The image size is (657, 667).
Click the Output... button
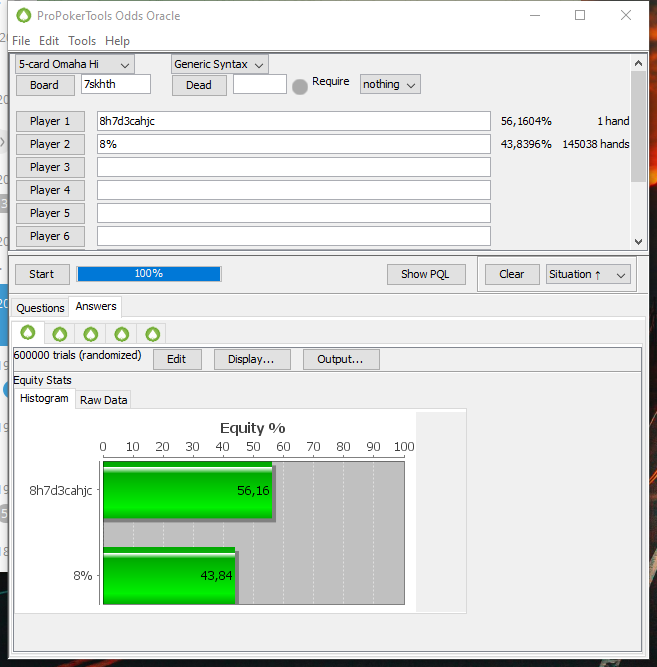(x=341, y=359)
